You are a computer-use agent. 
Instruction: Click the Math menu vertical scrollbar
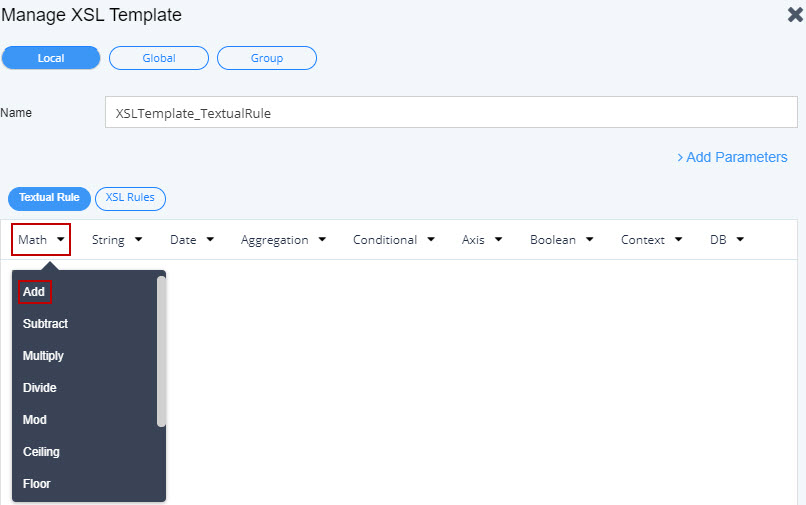tap(161, 350)
